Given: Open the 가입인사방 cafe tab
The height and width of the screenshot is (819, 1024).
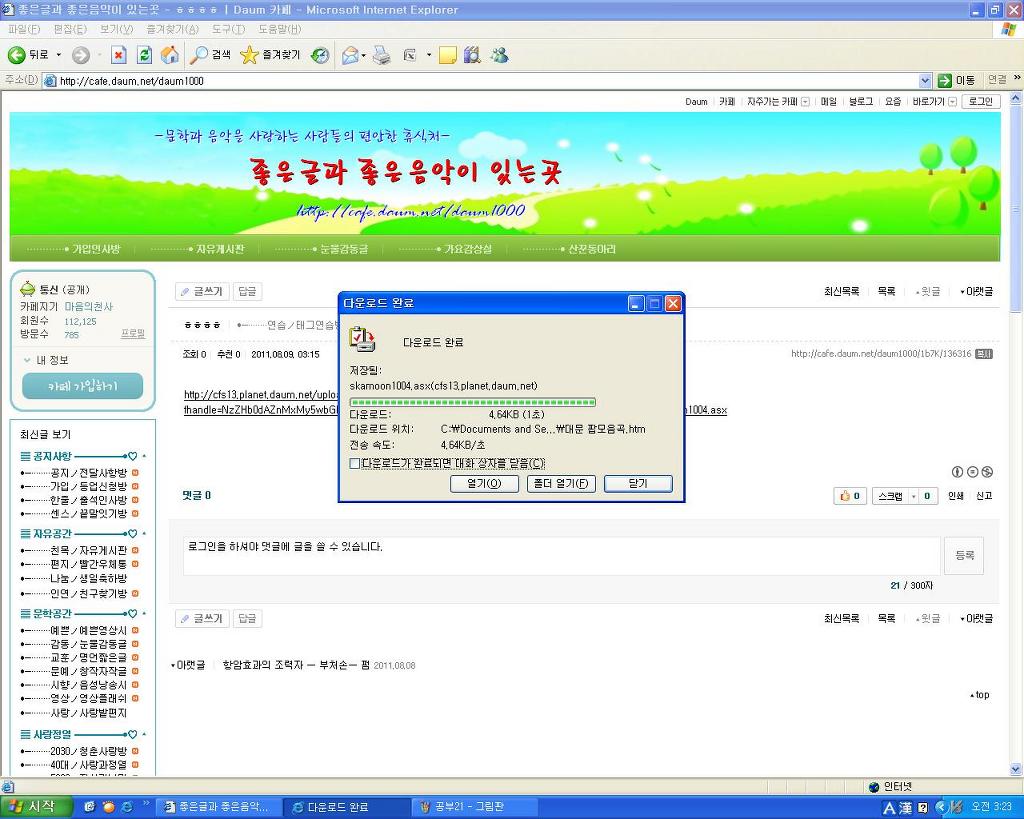Looking at the screenshot, I should click(x=96, y=249).
